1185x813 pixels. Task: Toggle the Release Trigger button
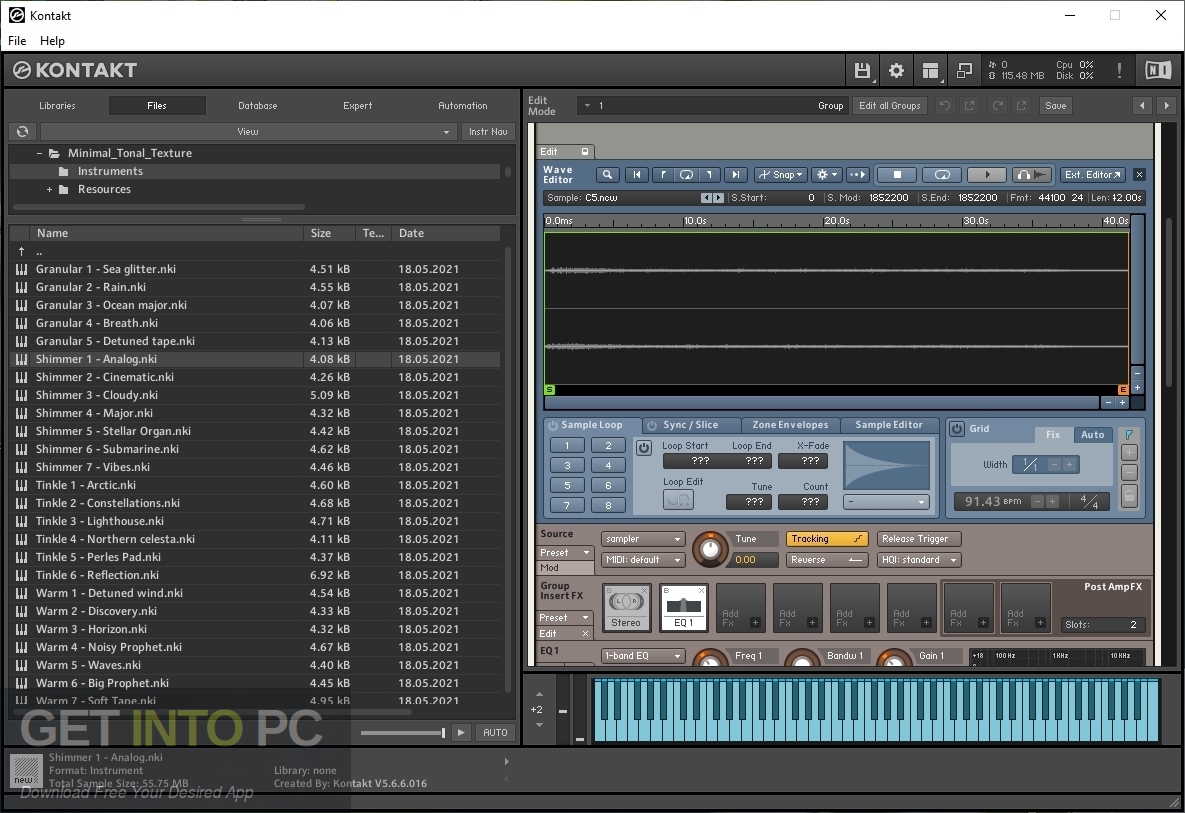(x=918, y=539)
